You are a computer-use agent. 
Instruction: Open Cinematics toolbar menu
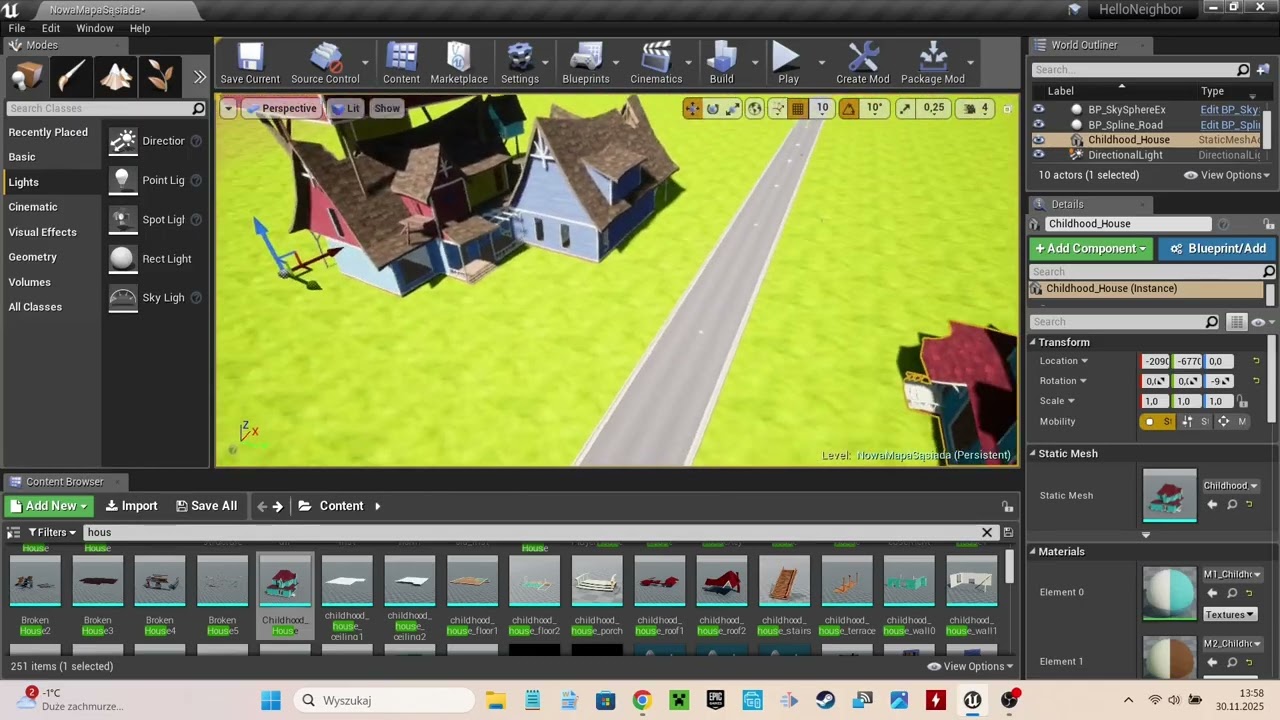(x=656, y=63)
